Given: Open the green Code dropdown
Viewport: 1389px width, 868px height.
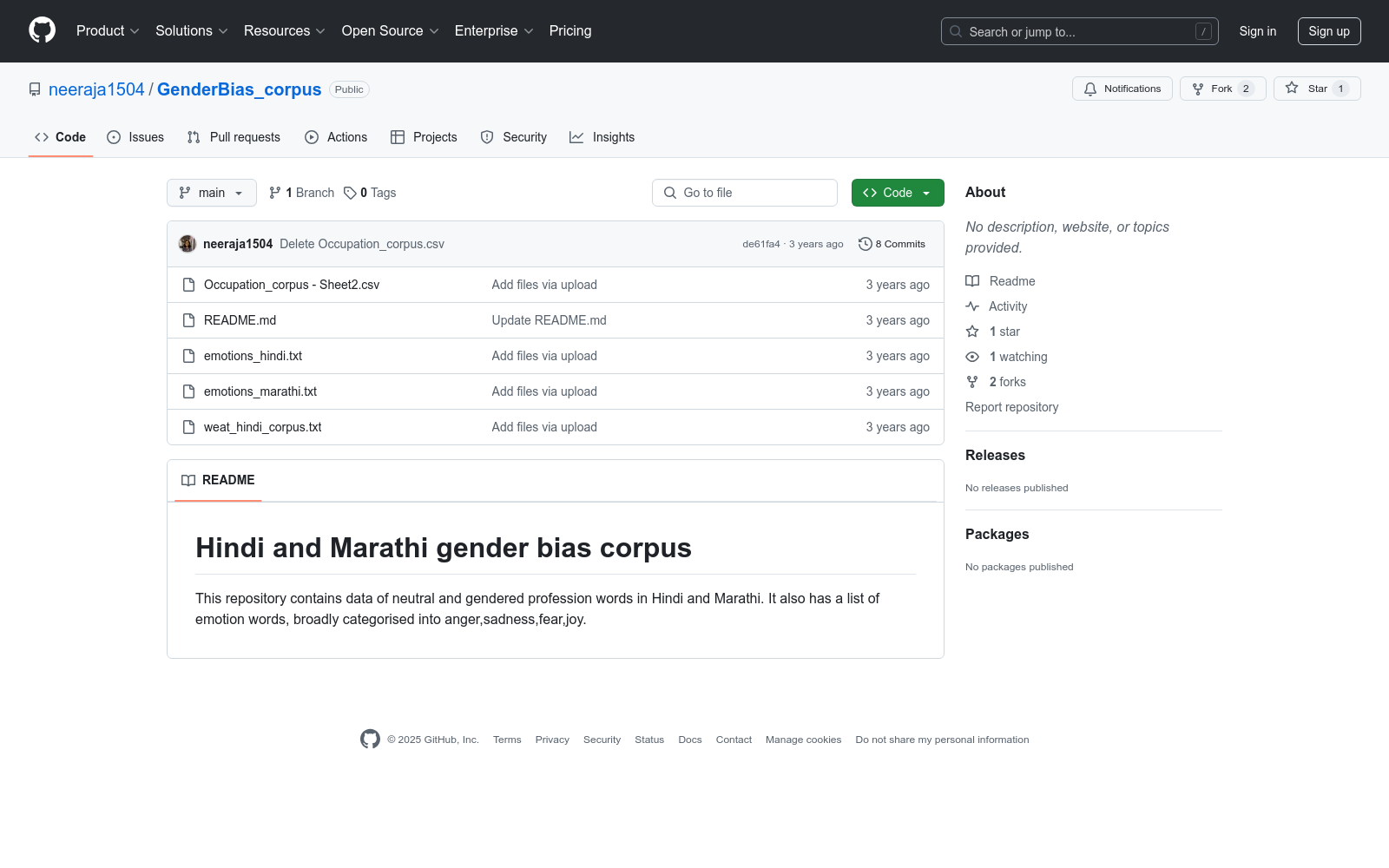Looking at the screenshot, I should click(898, 193).
